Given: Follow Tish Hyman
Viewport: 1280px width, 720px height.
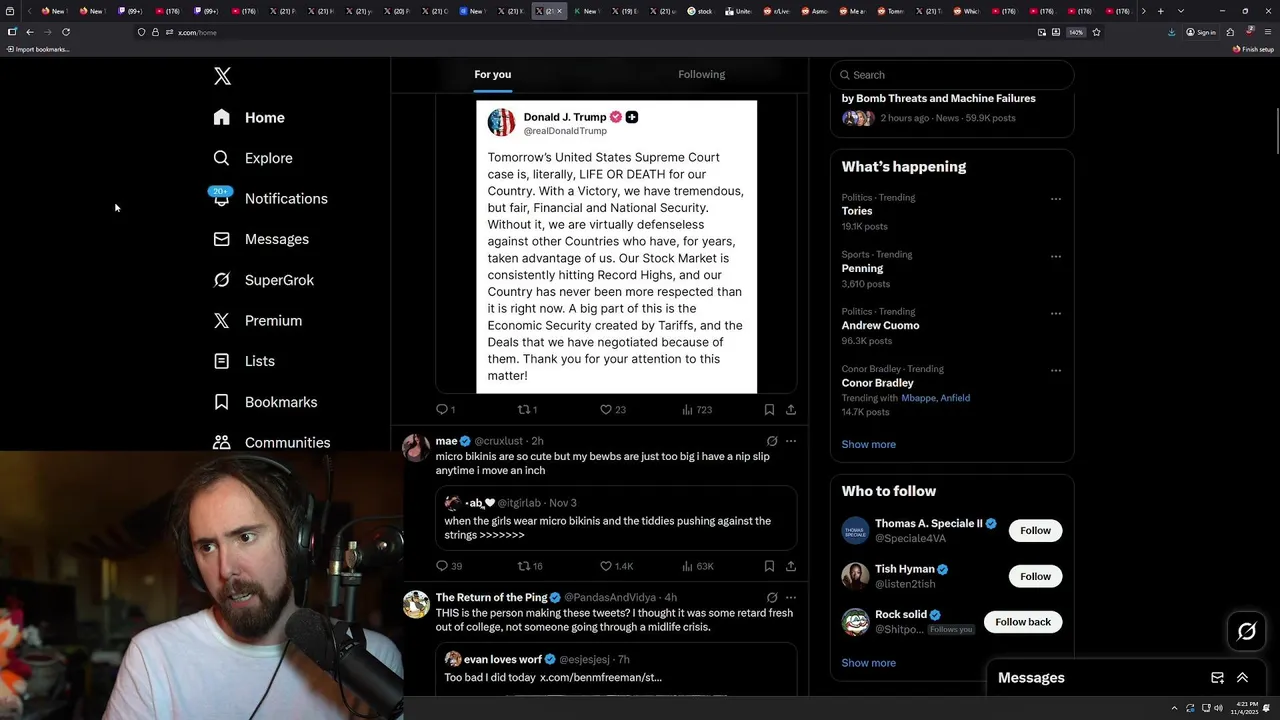Looking at the screenshot, I should tap(1035, 576).
